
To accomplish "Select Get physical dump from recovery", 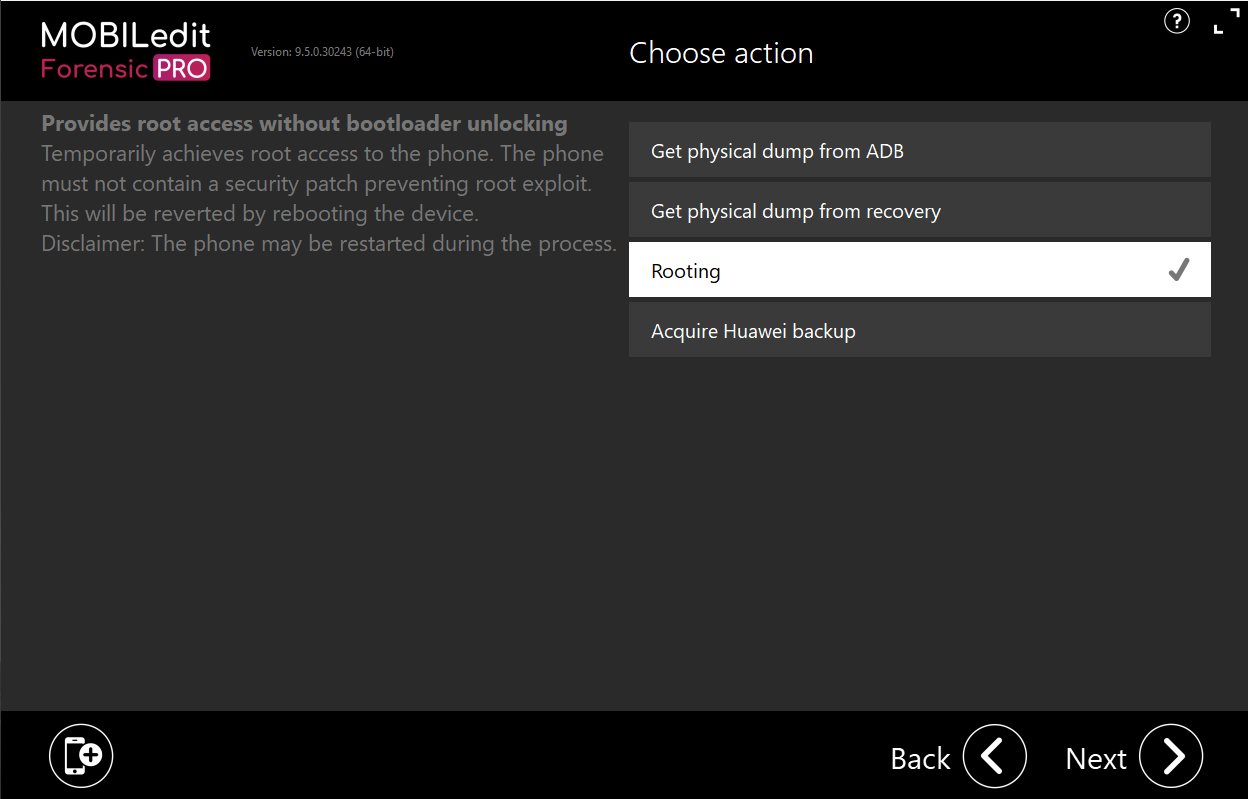I will [x=920, y=210].
